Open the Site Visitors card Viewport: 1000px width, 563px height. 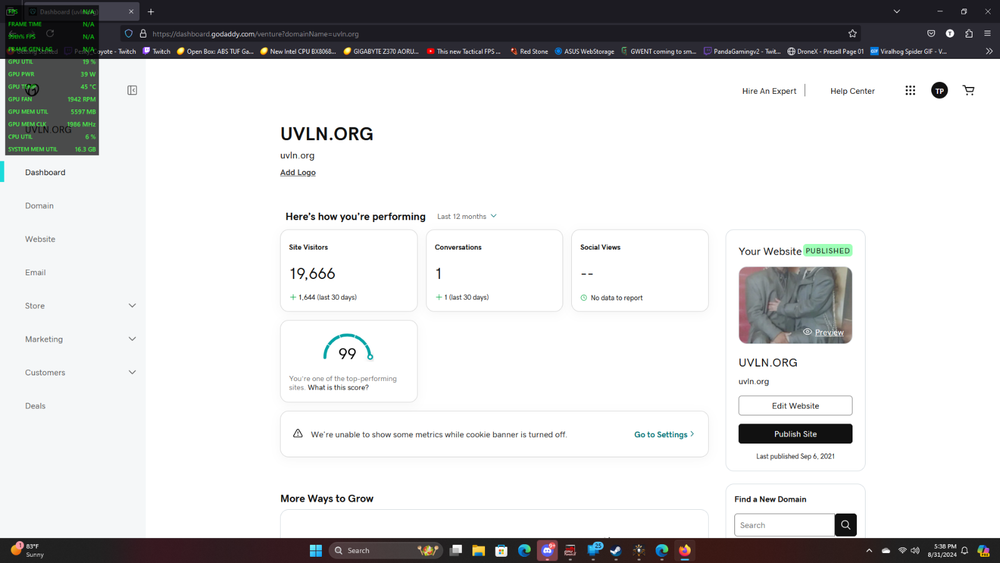(x=349, y=270)
